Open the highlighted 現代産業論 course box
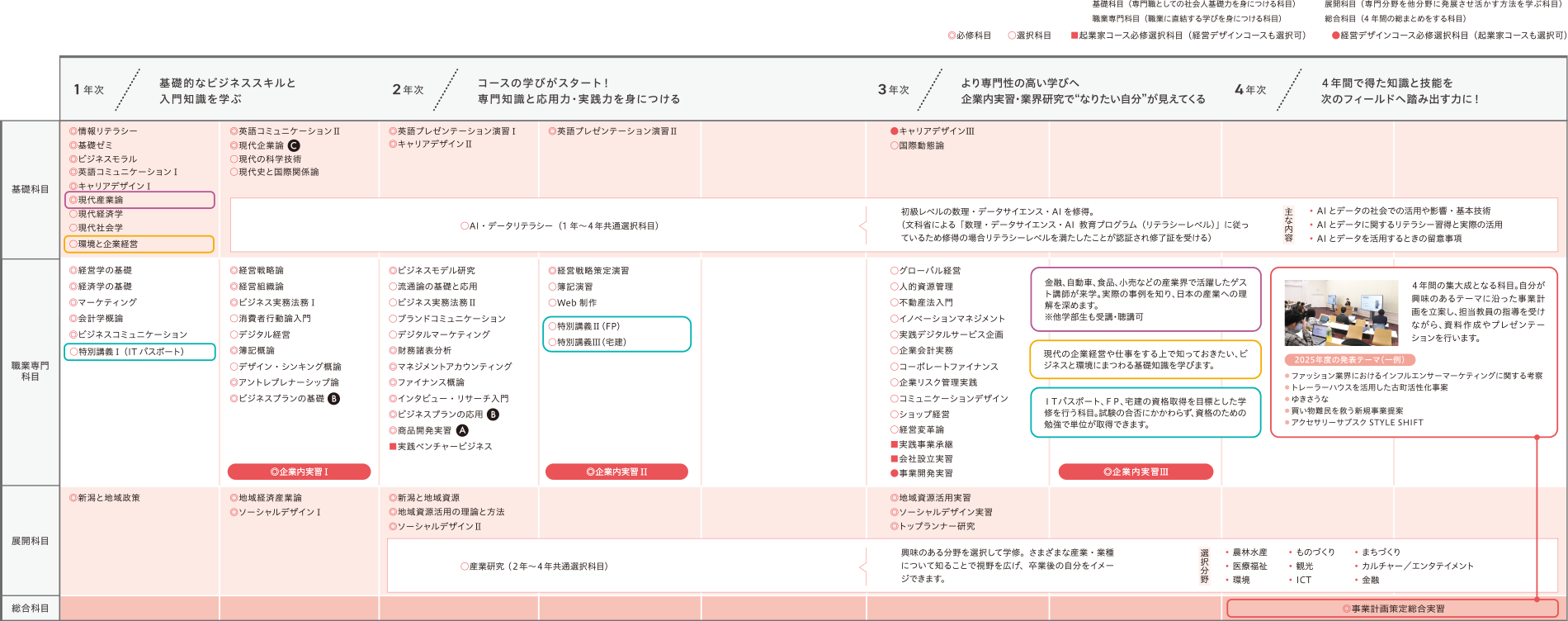This screenshot has height=621, width=1568. pos(139,200)
